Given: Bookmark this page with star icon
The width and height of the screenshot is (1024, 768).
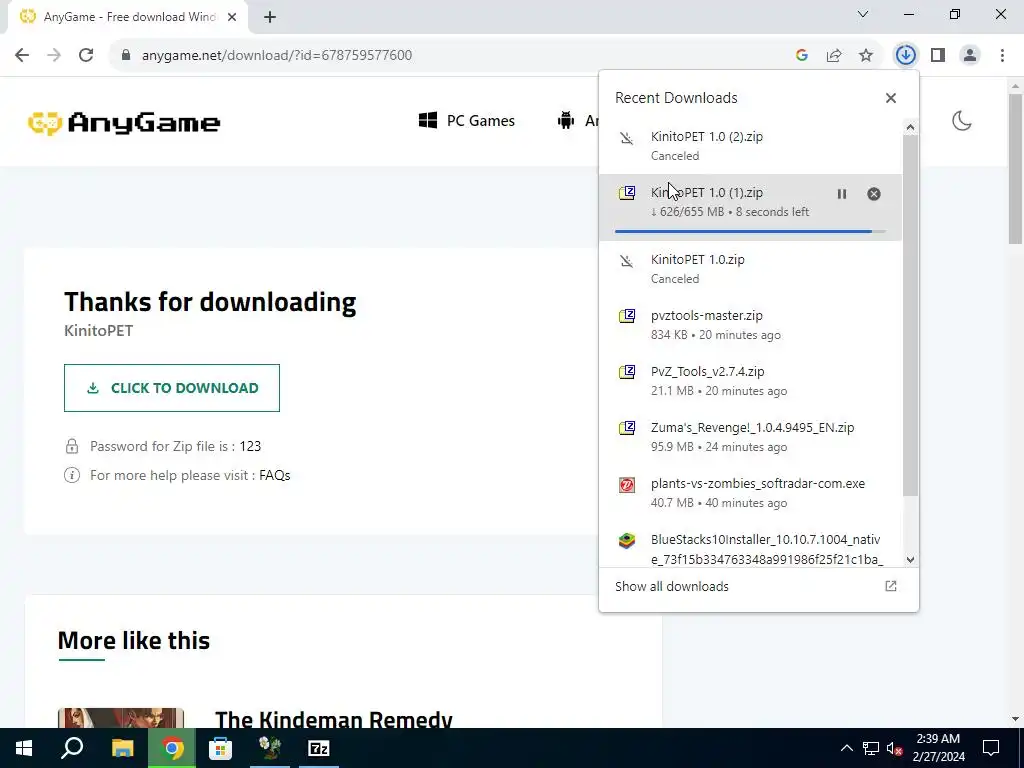Looking at the screenshot, I should (x=866, y=56).
